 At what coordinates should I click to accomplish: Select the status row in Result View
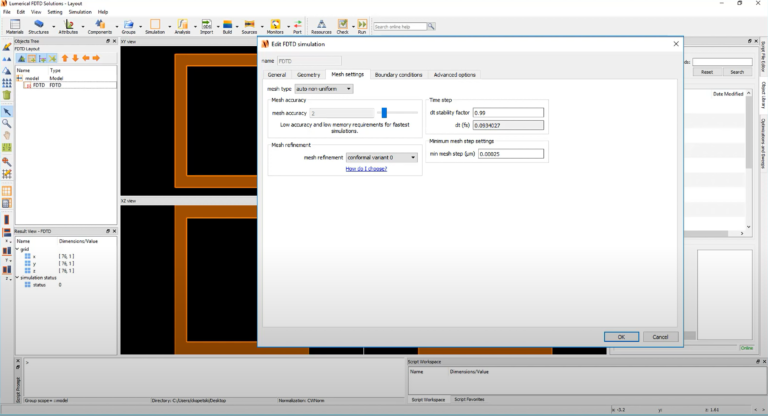pyautogui.click(x=66, y=285)
